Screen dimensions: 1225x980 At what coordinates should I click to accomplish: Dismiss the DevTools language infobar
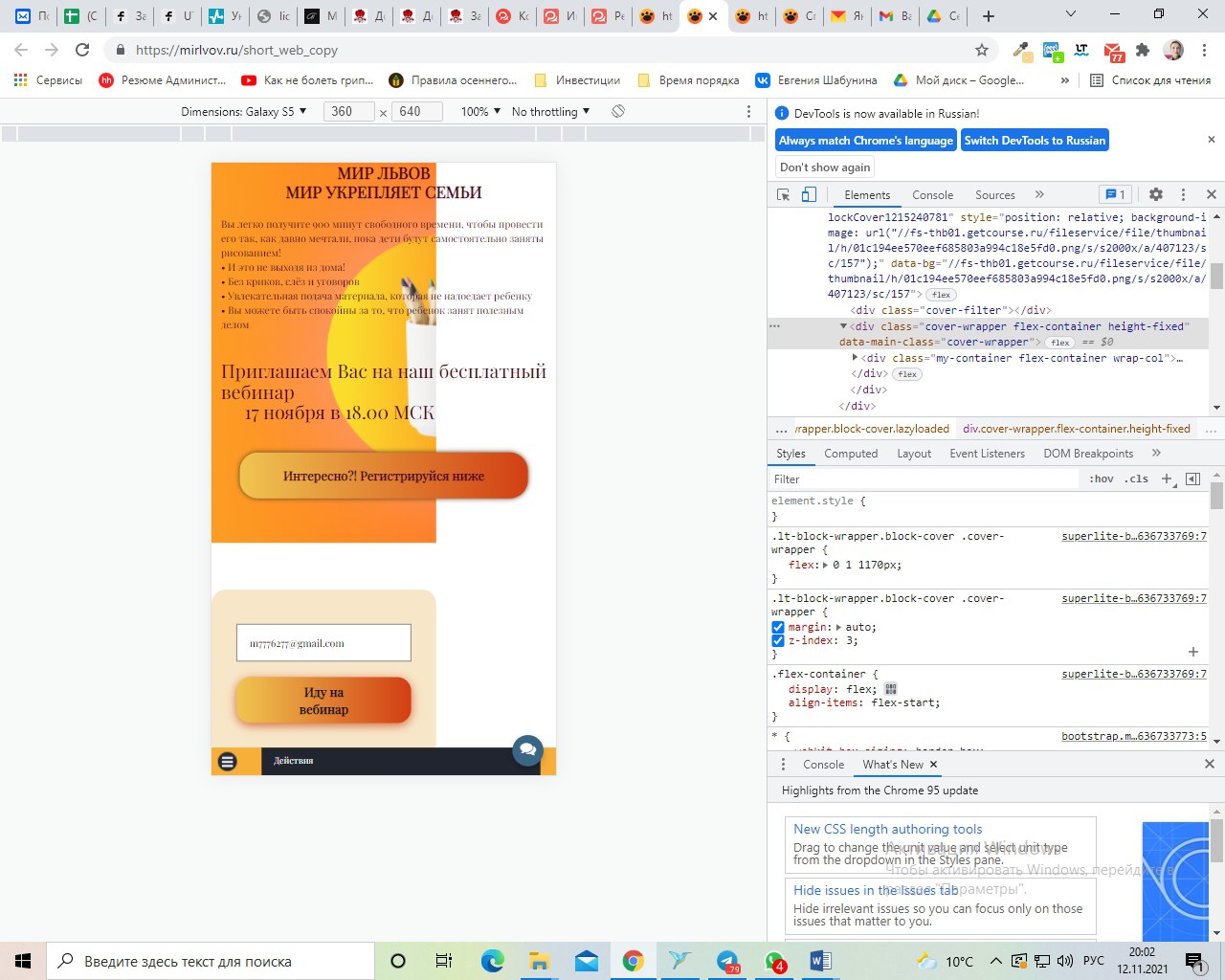tap(1211, 140)
